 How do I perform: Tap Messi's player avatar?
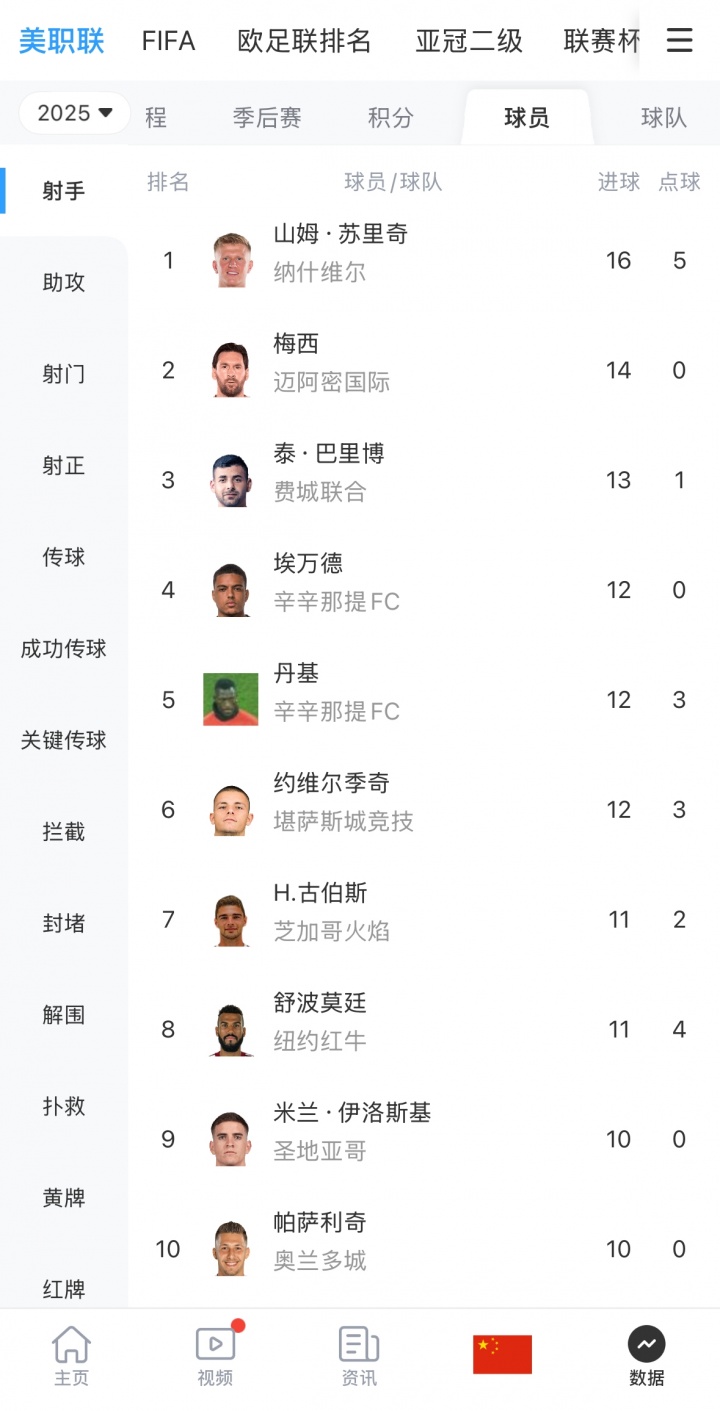[231, 370]
